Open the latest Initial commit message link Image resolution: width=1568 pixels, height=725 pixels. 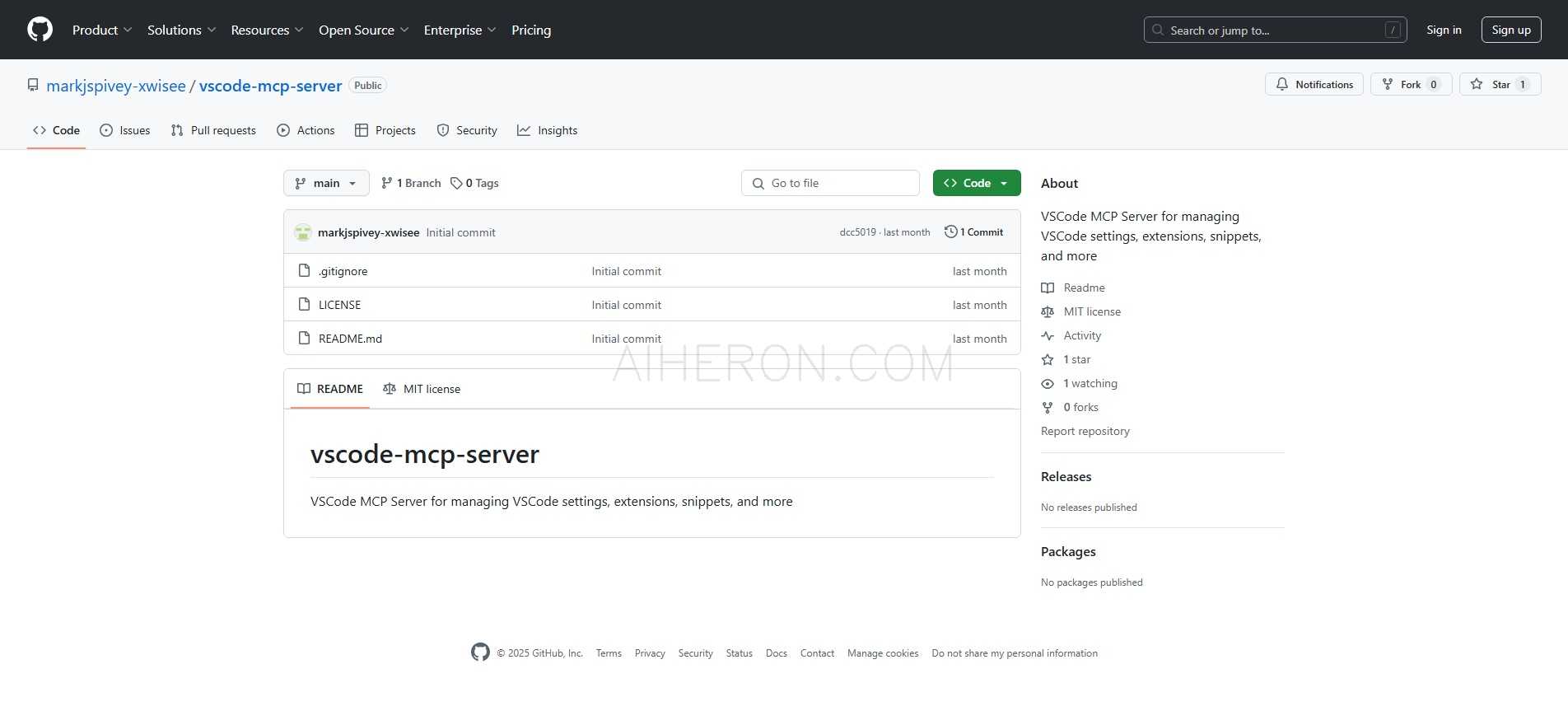tap(460, 232)
